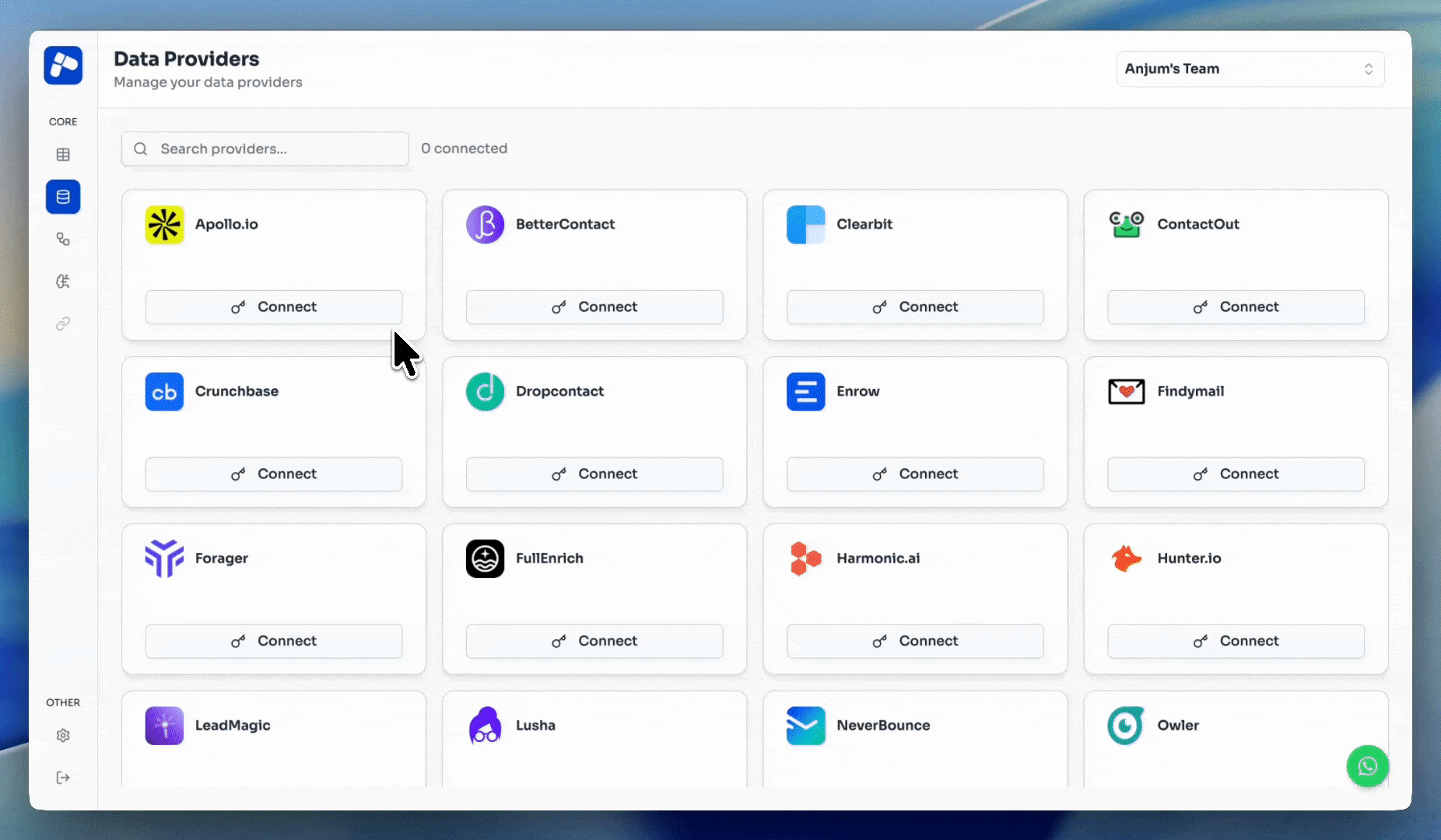Connect the FullEnrich provider
Viewport: 1441px width, 840px height.
coord(594,641)
